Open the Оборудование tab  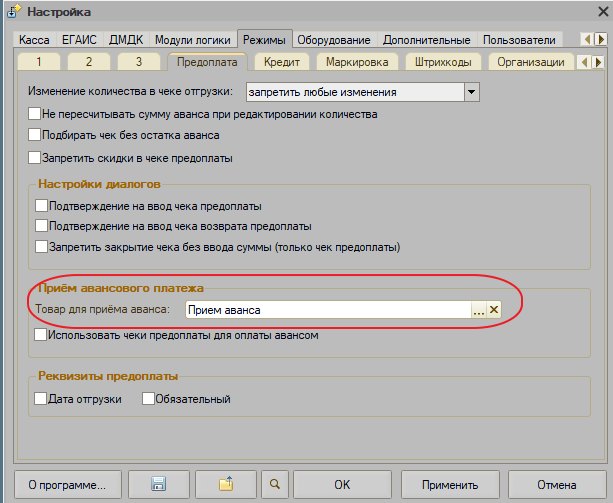(x=334, y=40)
